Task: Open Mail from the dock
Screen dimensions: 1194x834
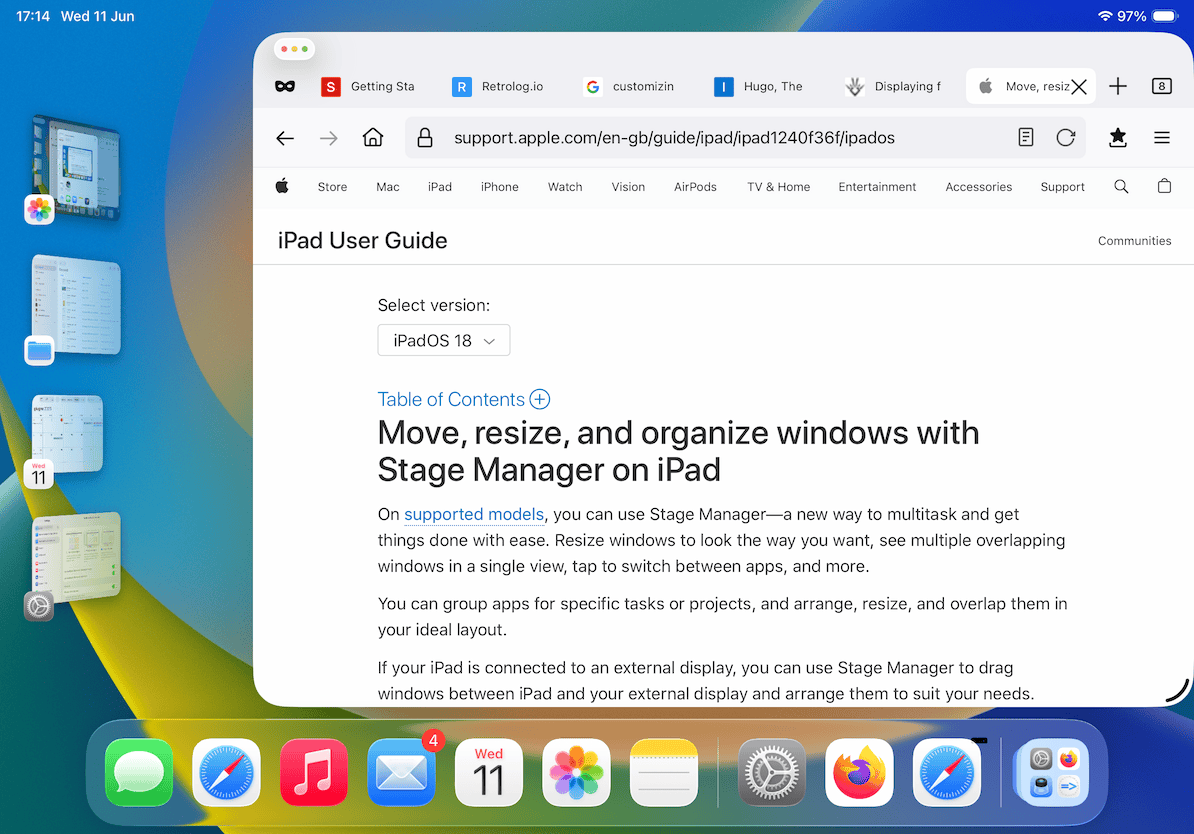Action: click(x=401, y=772)
